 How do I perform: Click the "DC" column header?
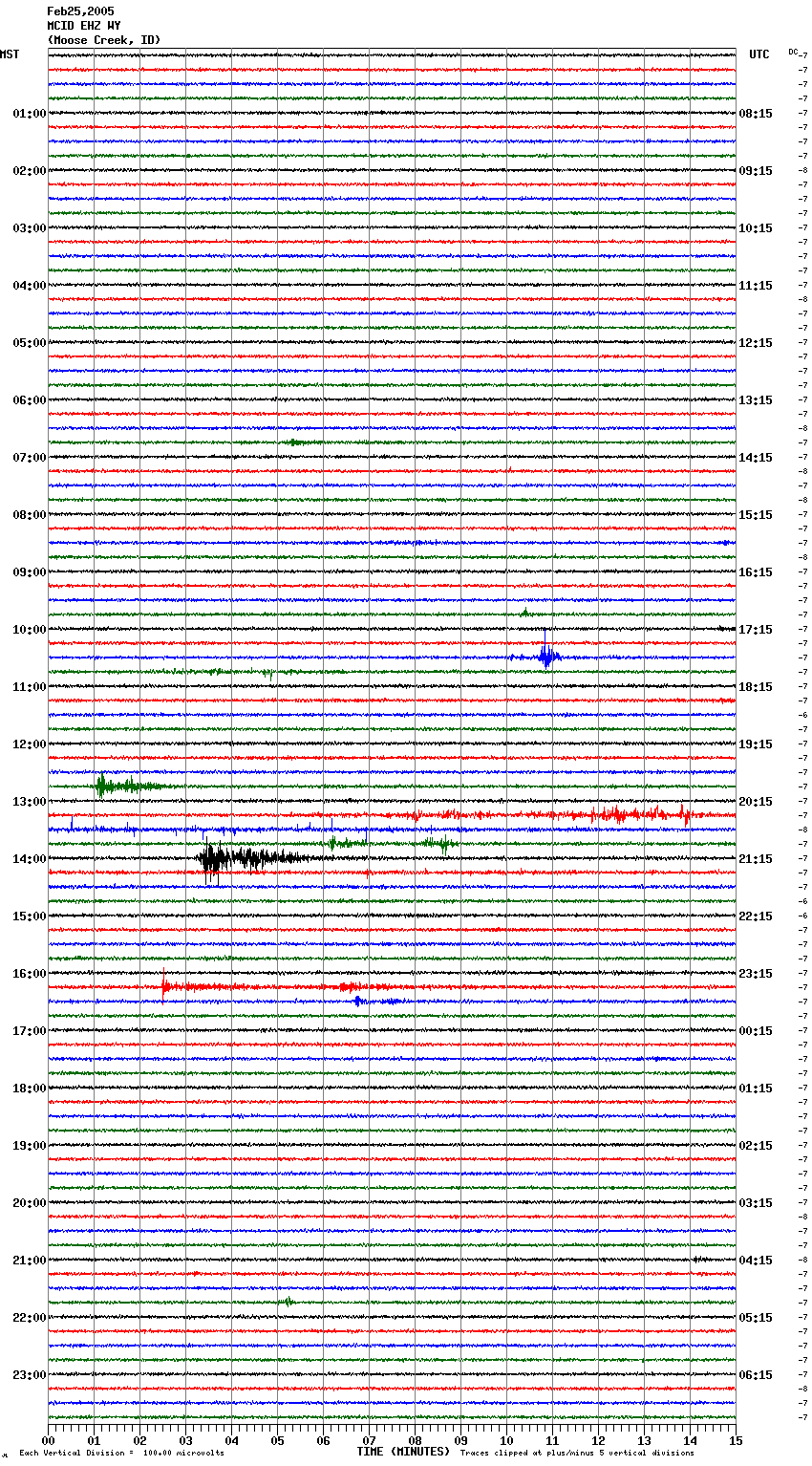point(793,52)
